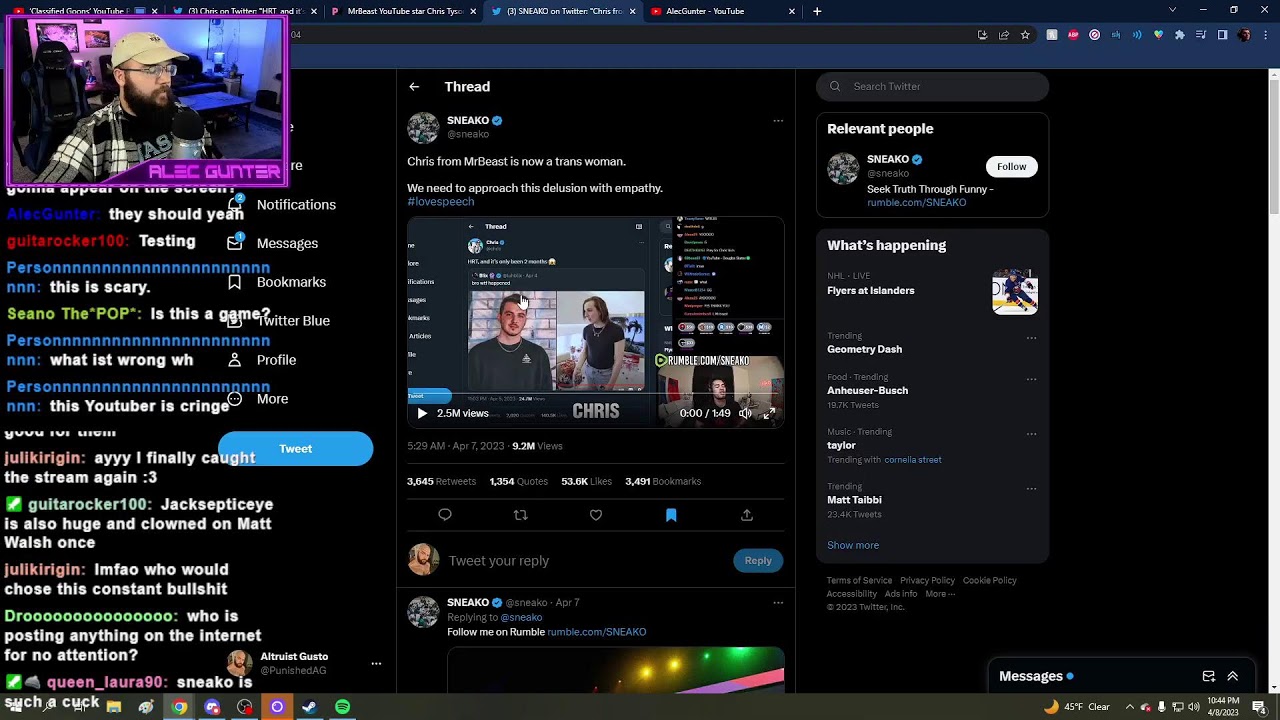
Task: Expand the Messages drawer
Action: click(1233, 677)
